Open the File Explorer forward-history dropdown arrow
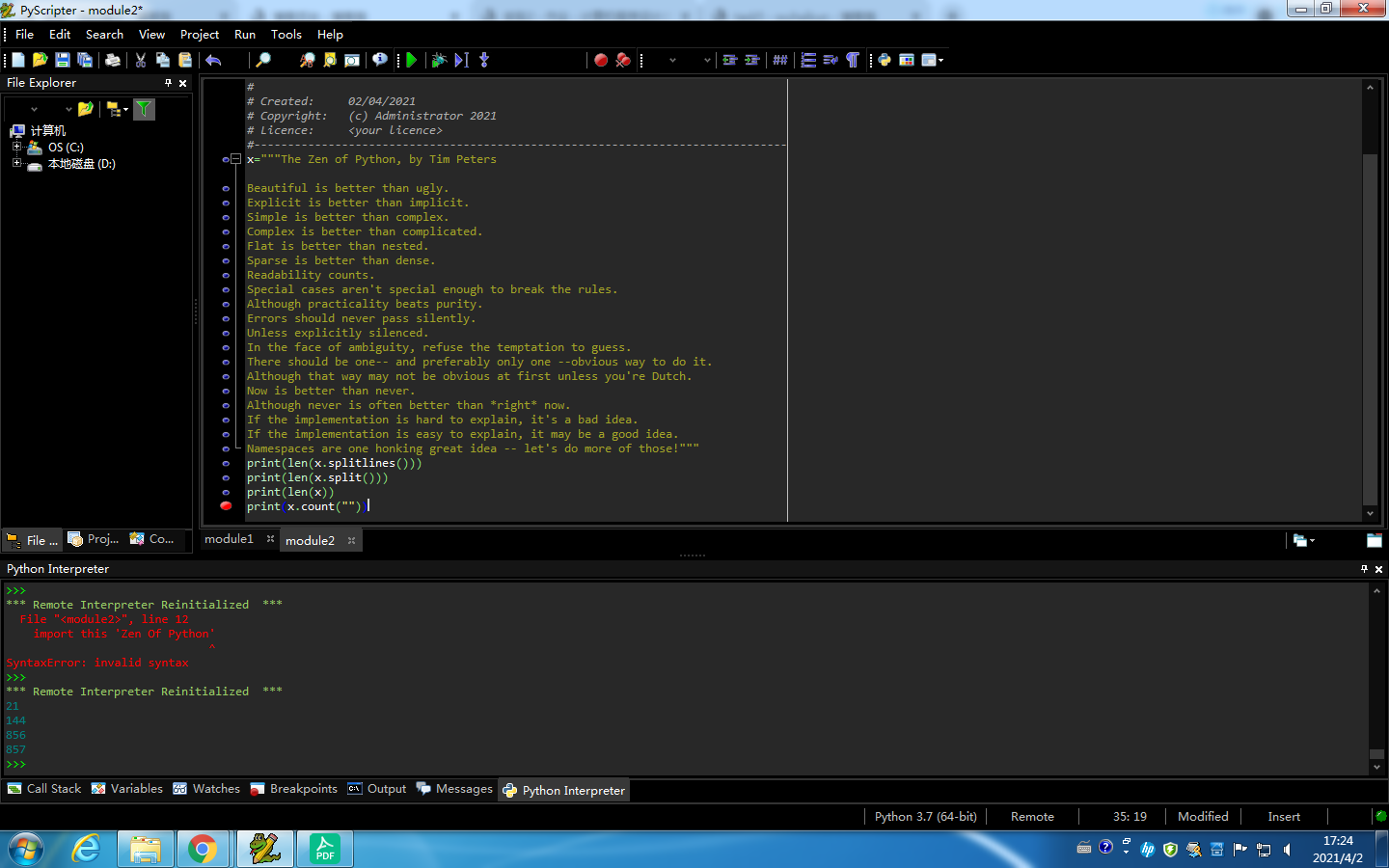The height and width of the screenshot is (868, 1389). click(x=68, y=110)
